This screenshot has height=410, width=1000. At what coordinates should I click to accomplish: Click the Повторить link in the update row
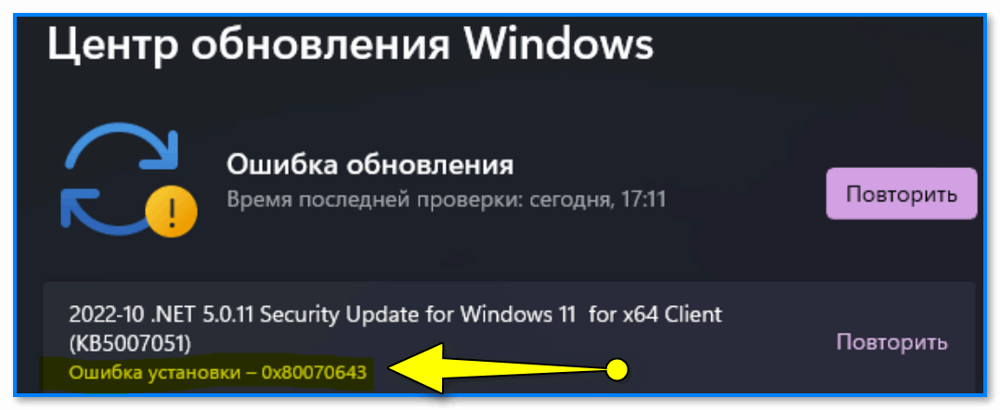(892, 342)
